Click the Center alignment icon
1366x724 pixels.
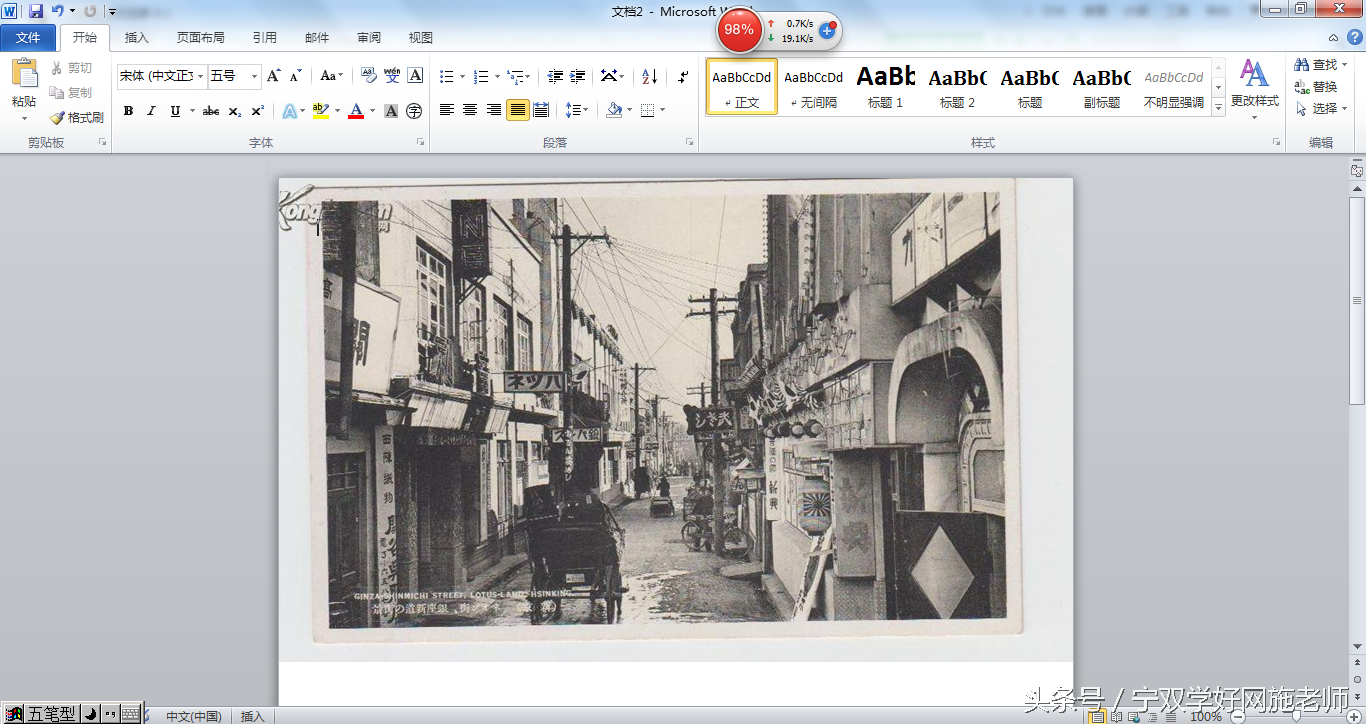470,110
